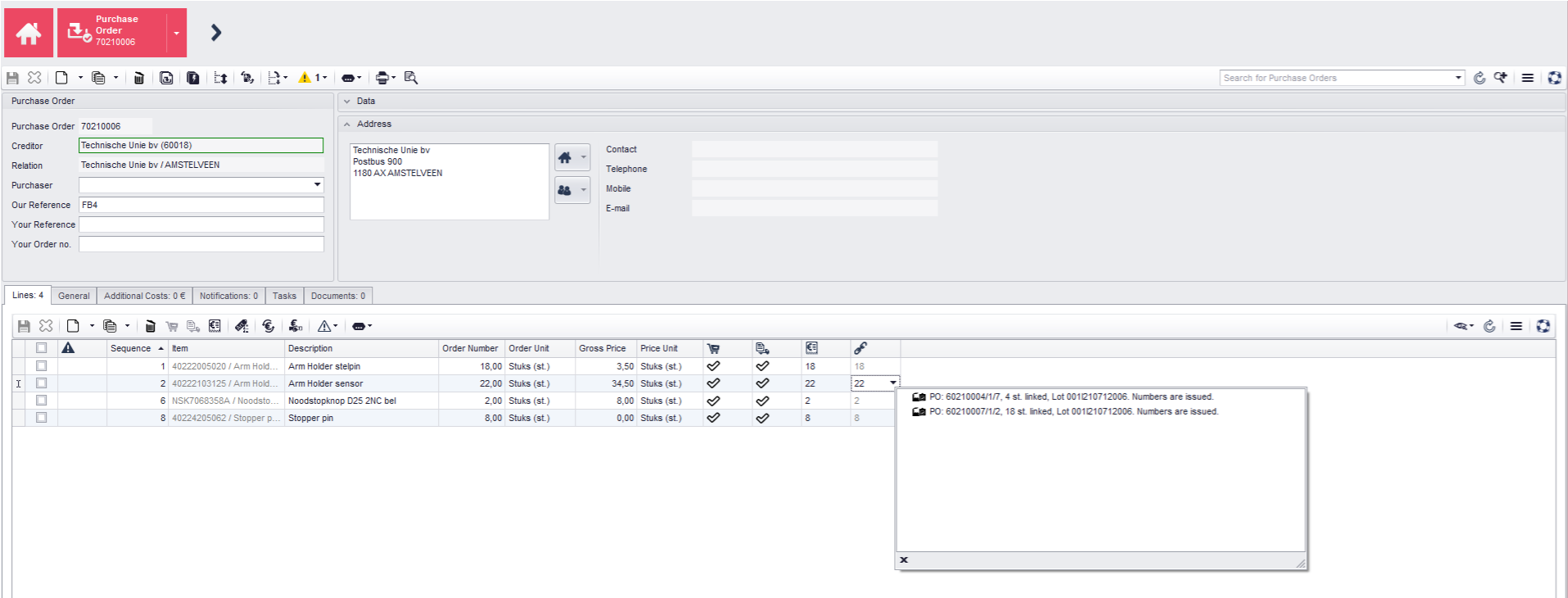
Task: Click the contact persons icon button
Action: point(572,190)
